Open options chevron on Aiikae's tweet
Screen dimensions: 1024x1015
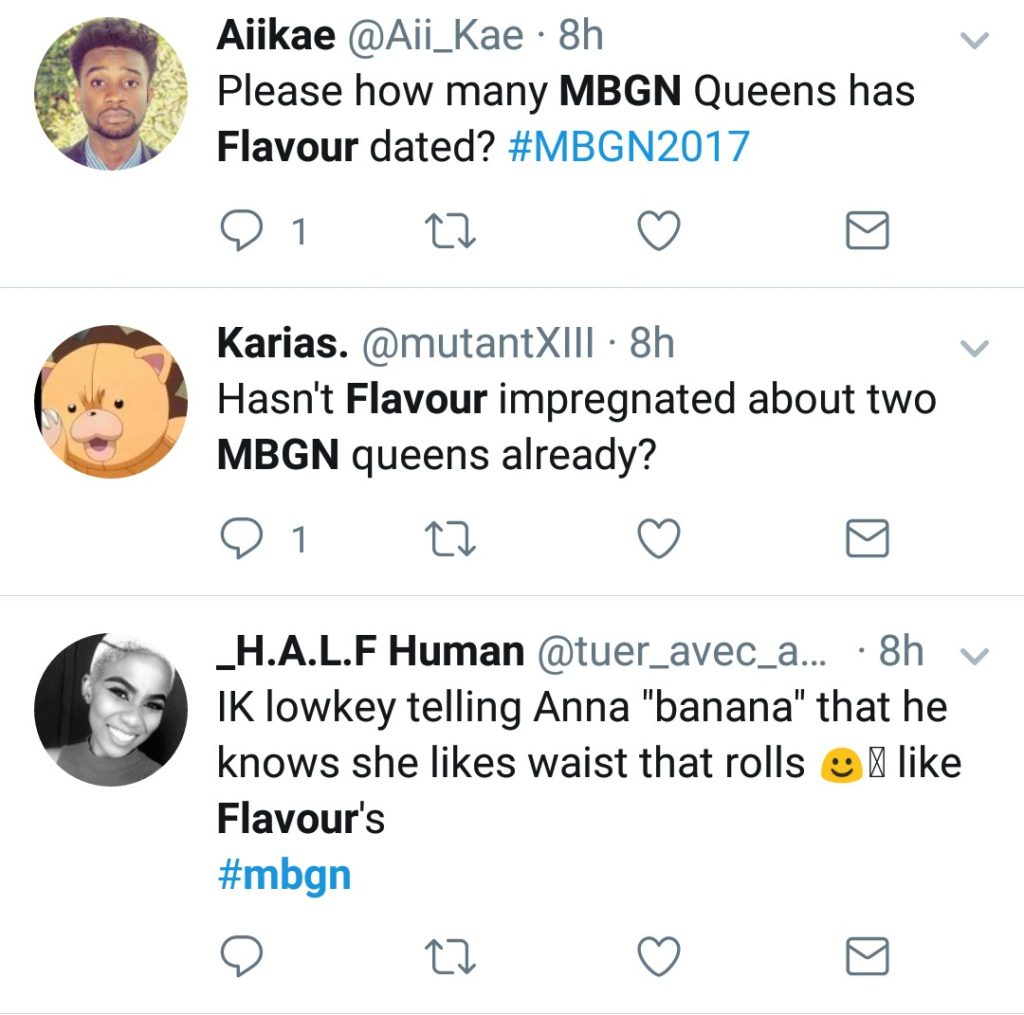click(974, 41)
